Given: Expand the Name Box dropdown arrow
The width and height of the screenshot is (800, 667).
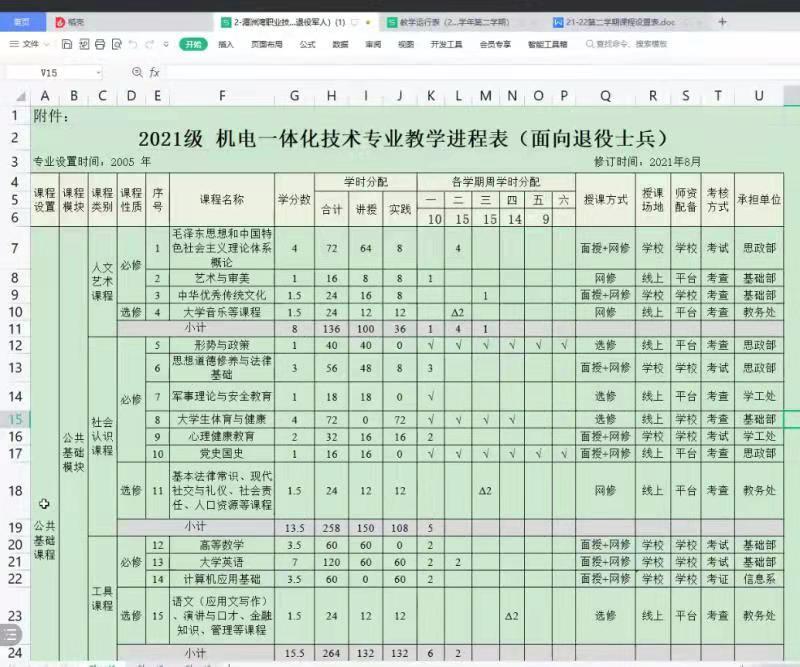Looking at the screenshot, I should 98,73.
